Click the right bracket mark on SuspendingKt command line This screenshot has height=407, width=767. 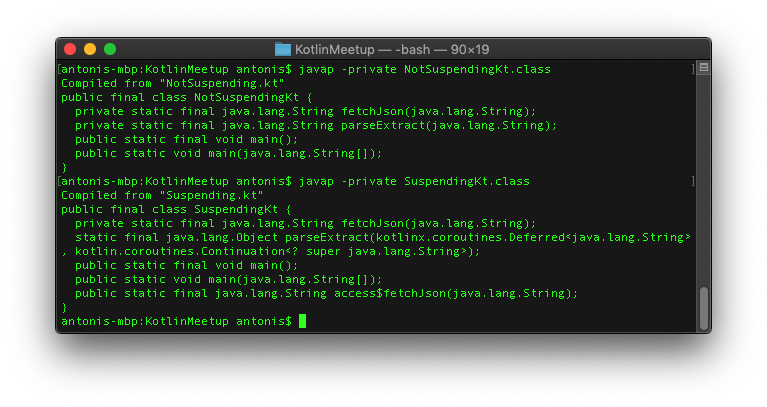[692, 181]
